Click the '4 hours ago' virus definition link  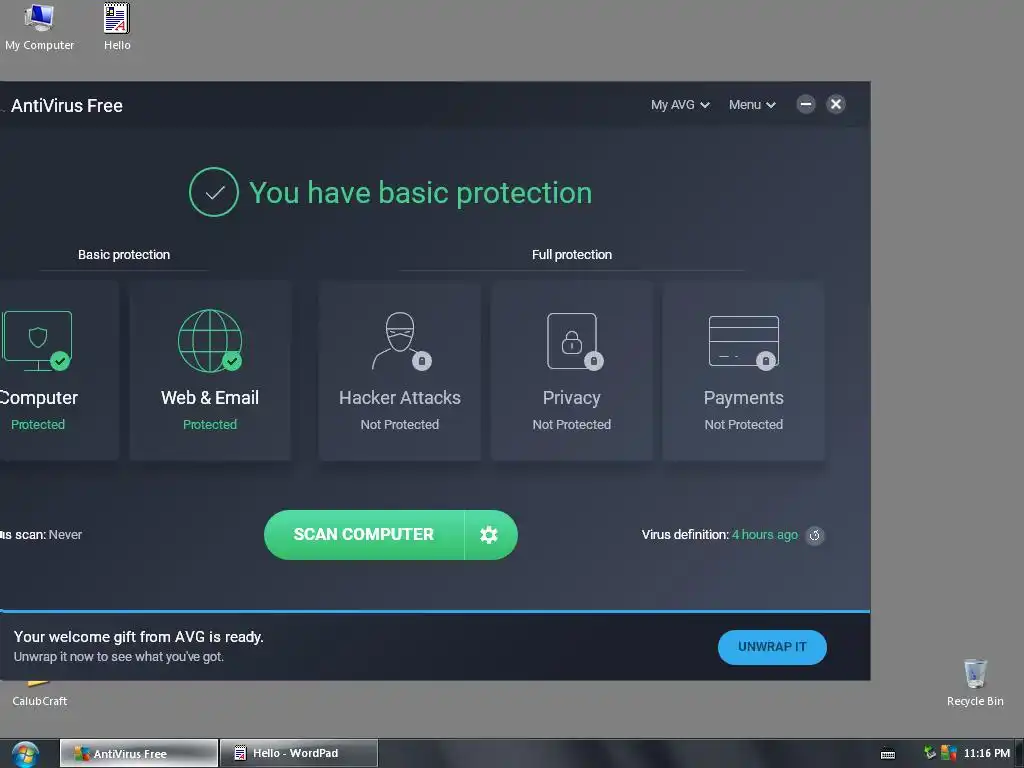[765, 535]
